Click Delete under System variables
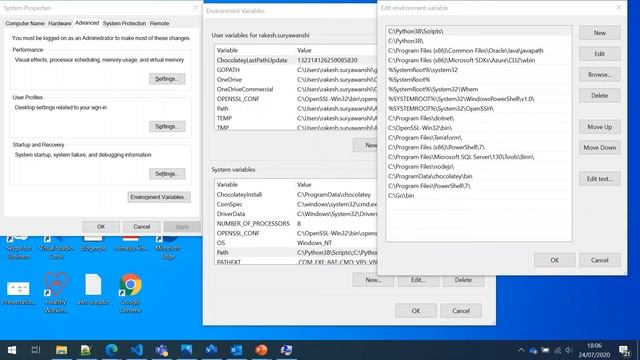 point(463,280)
